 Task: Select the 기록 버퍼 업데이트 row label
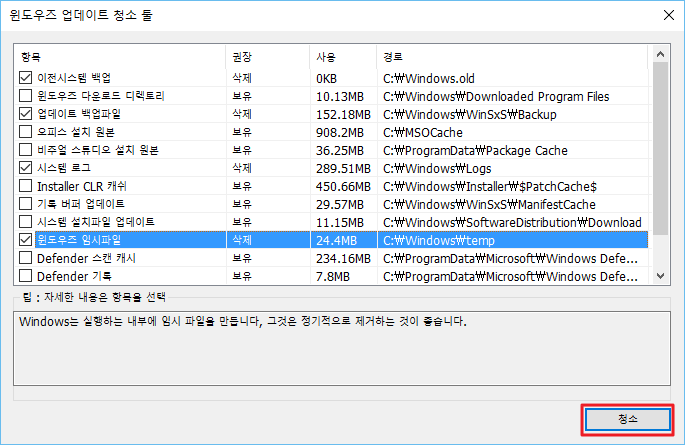(x=81, y=204)
